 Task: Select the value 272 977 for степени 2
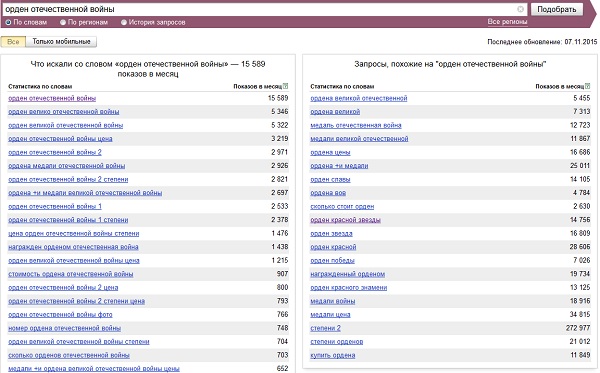578,328
